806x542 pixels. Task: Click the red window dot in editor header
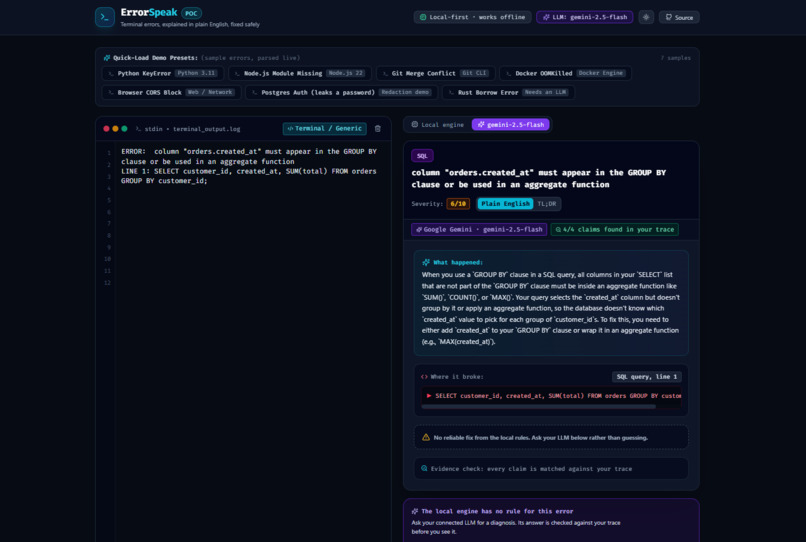pos(106,129)
